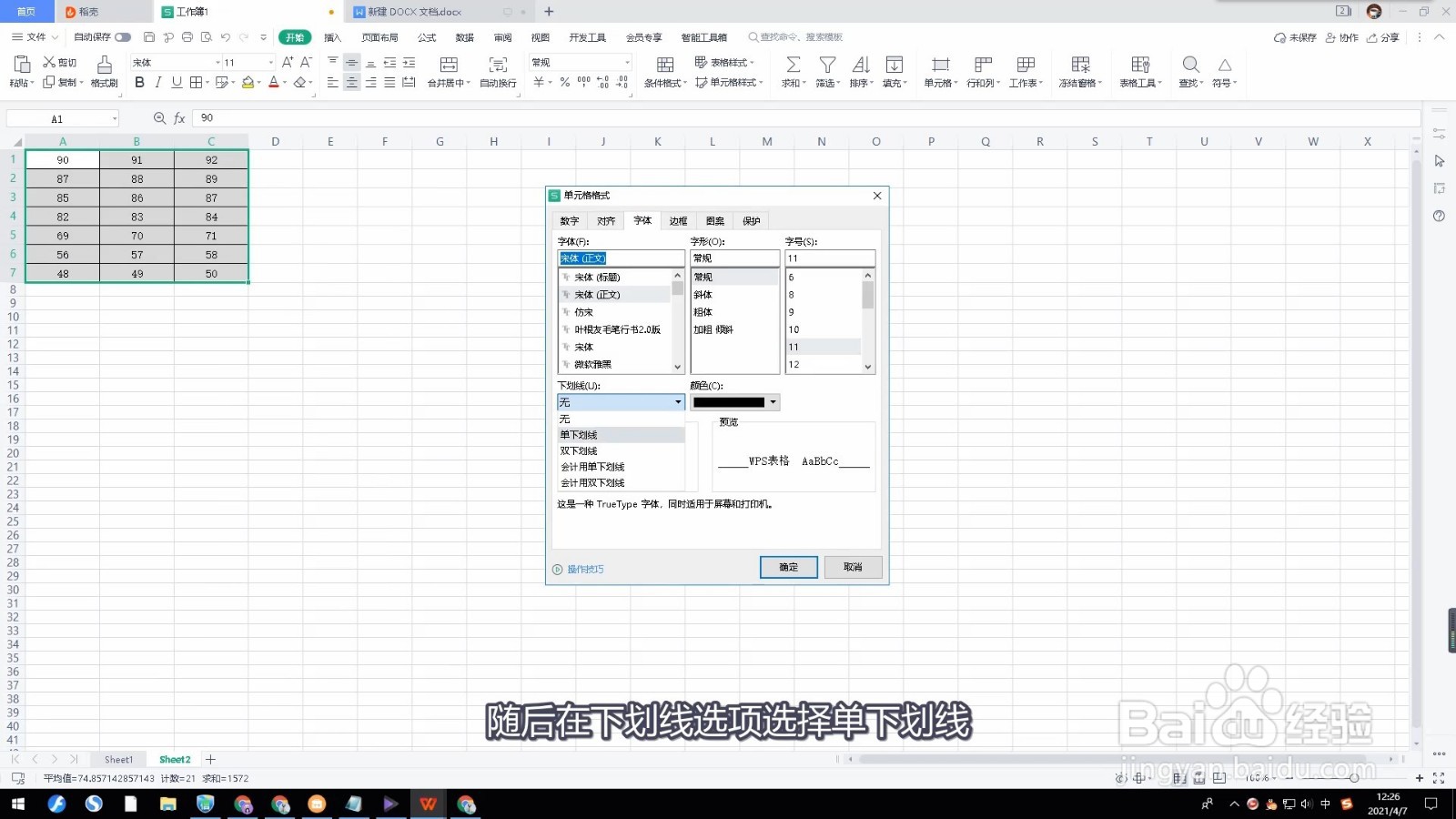
Task: Open the ribbon font size dropdown
Action: click(270, 63)
